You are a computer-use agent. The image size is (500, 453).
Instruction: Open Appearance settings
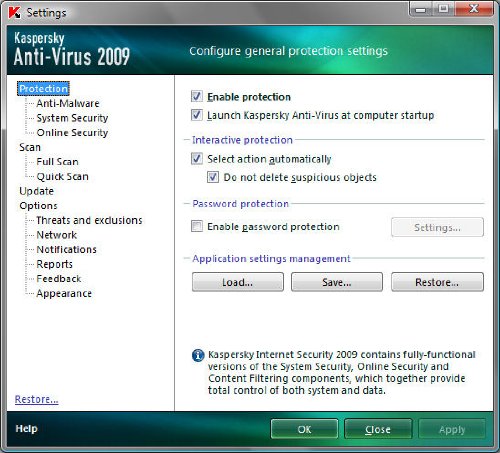coord(64,294)
